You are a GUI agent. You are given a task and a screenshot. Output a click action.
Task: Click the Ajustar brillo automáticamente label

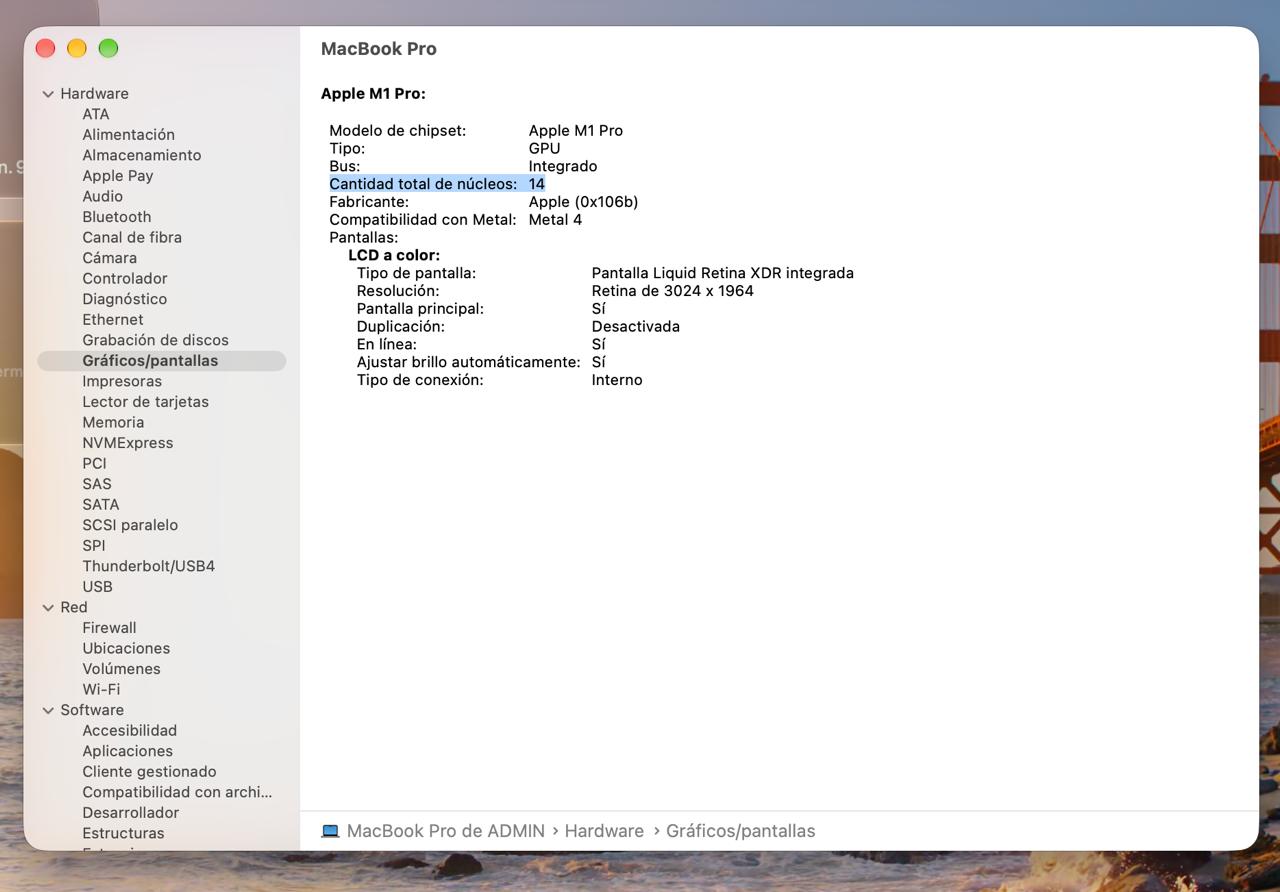(x=468, y=362)
